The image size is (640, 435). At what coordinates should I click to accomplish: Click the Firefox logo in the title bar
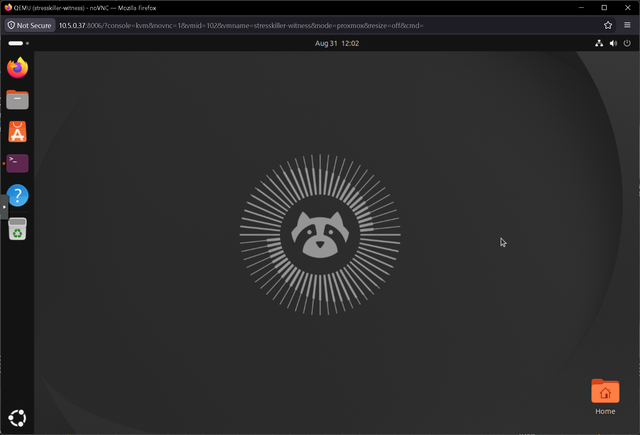coord(8,7)
